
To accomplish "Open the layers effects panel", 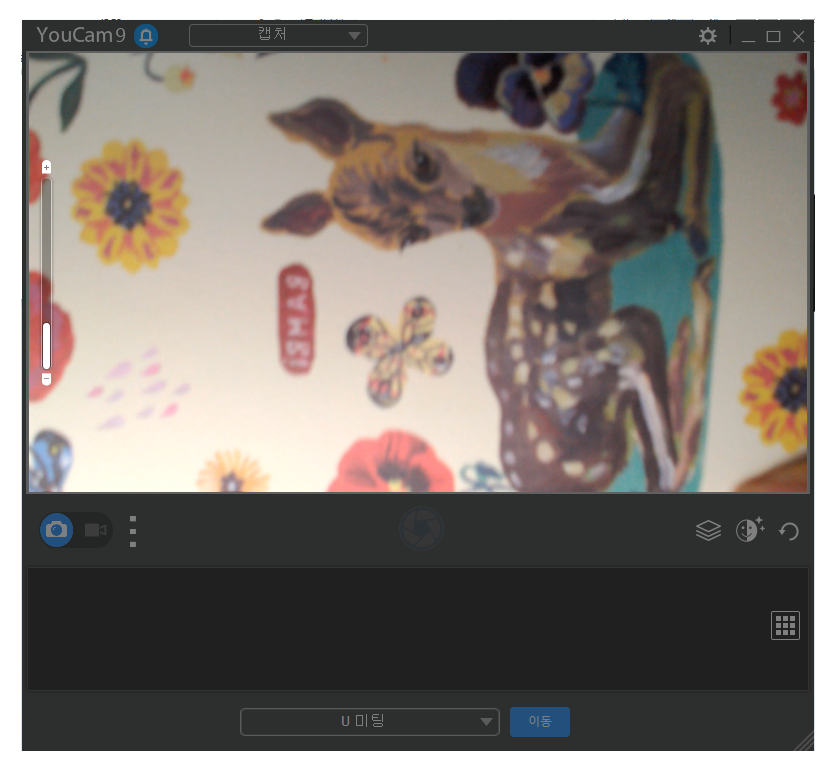I will tap(708, 530).
